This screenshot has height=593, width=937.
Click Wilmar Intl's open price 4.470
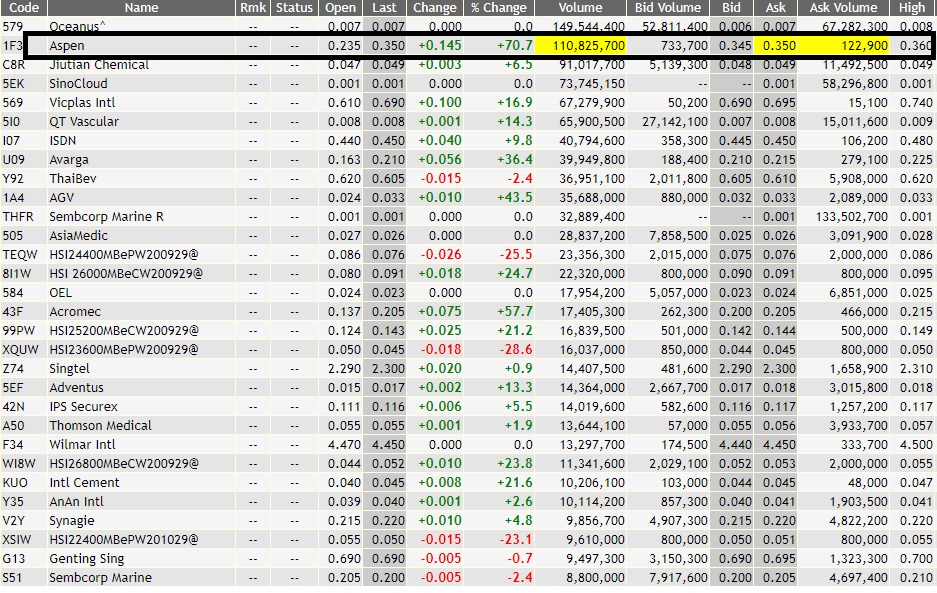coord(344,445)
